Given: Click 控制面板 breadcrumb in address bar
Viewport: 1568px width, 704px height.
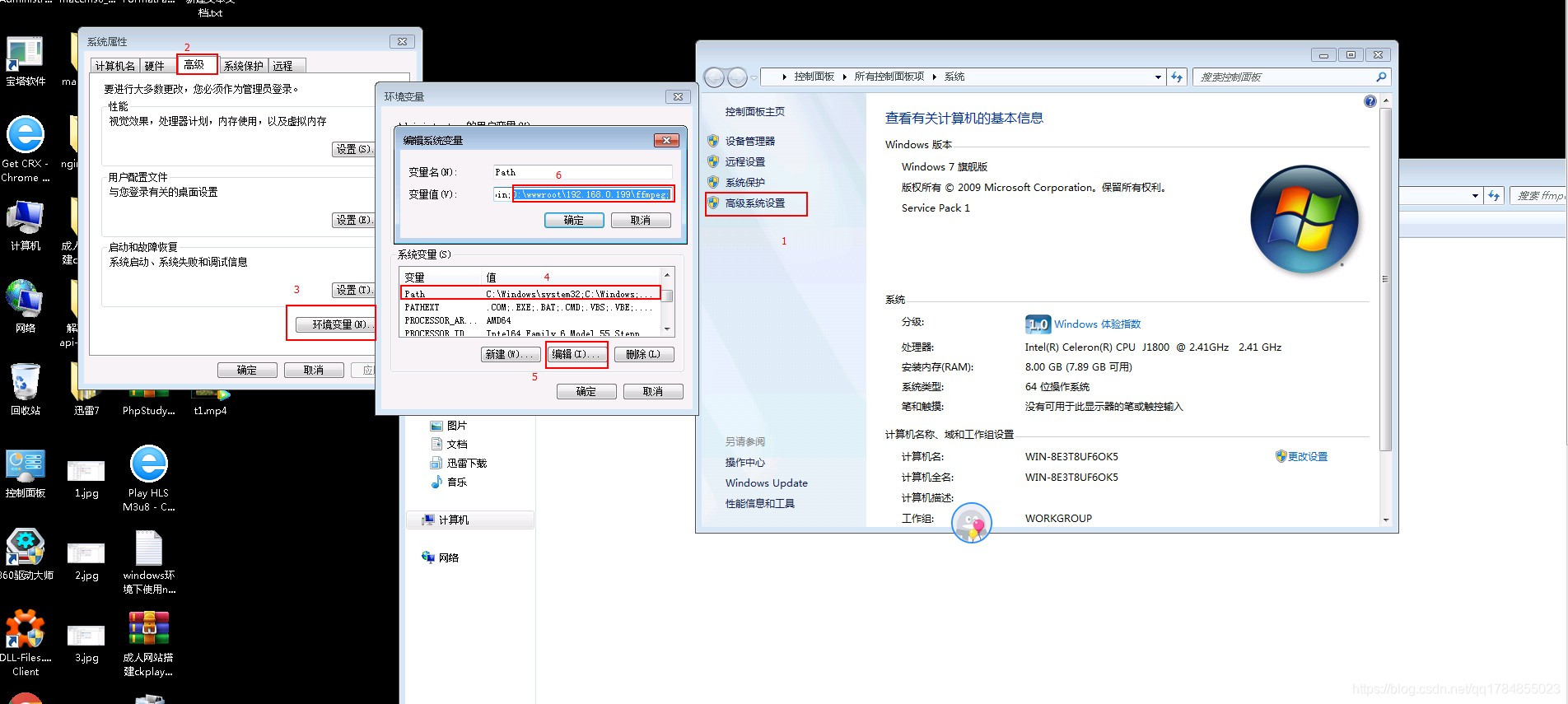Looking at the screenshot, I should [x=814, y=77].
